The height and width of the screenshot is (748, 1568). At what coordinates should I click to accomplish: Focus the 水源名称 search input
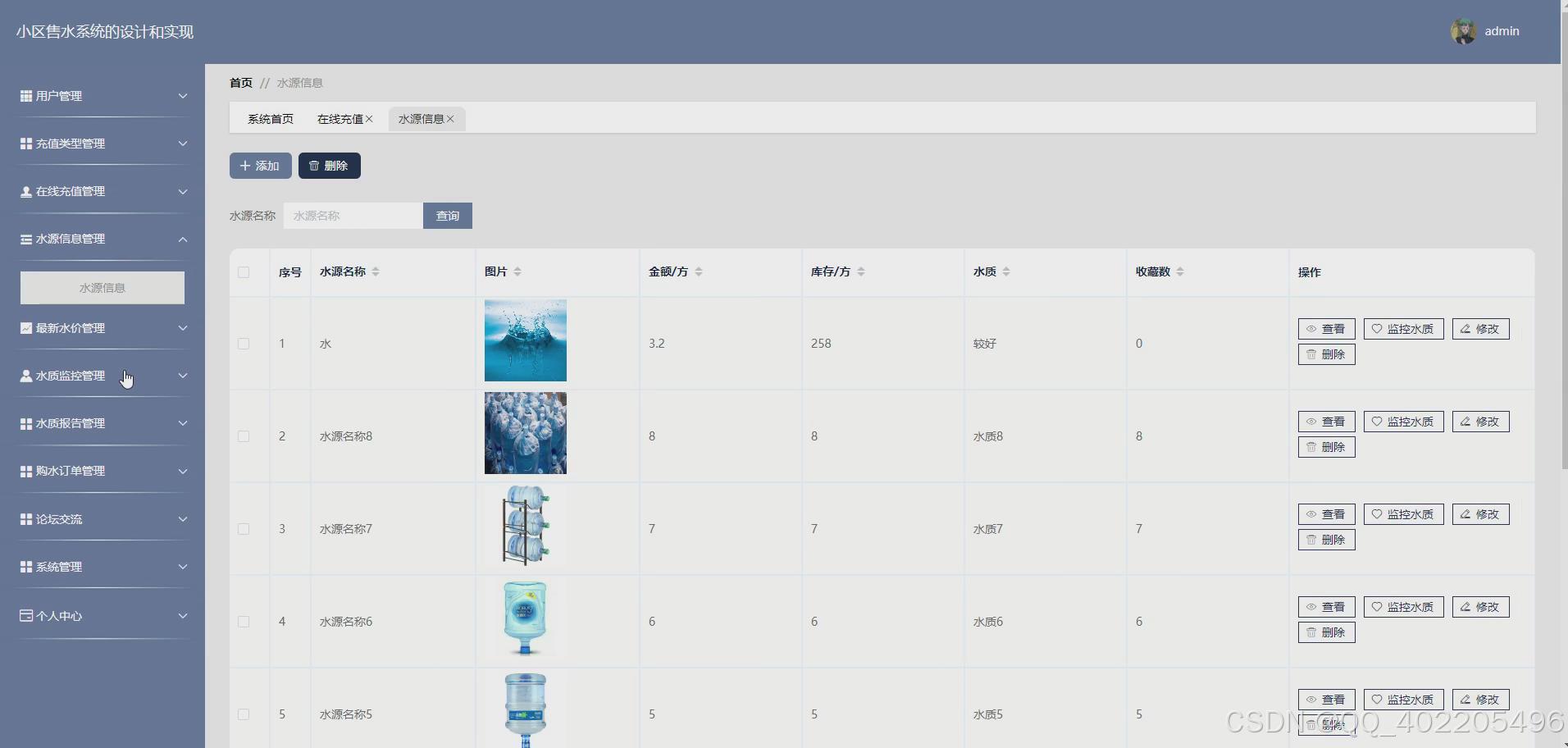353,216
